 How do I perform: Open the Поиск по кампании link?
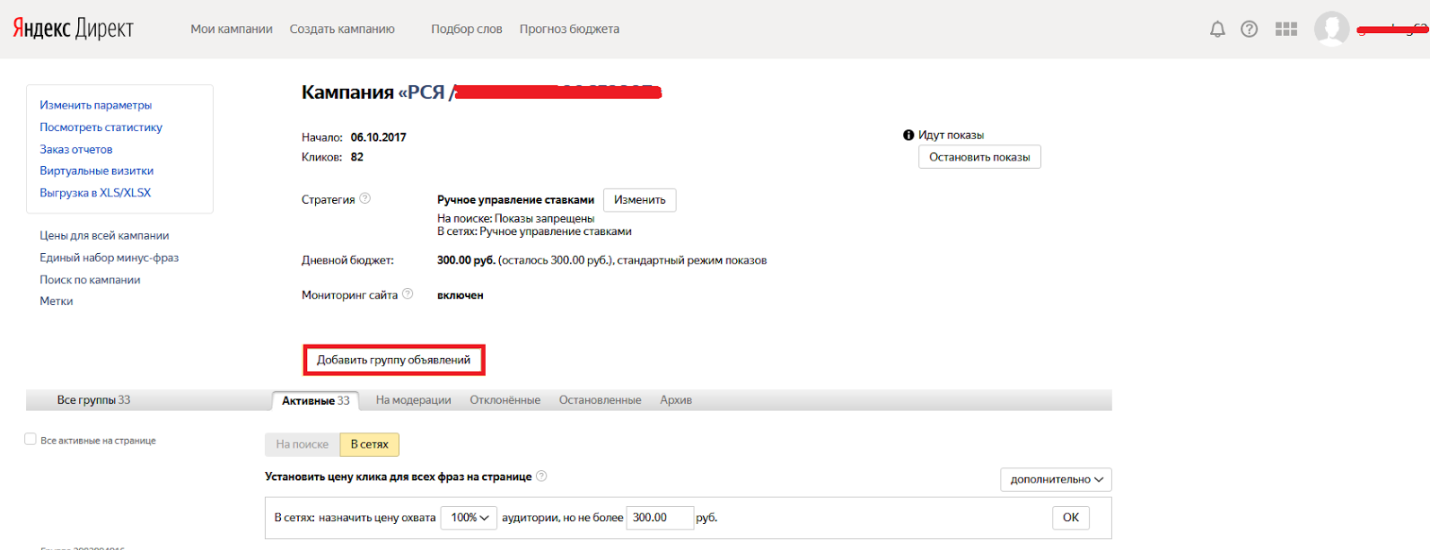pyautogui.click(x=90, y=280)
